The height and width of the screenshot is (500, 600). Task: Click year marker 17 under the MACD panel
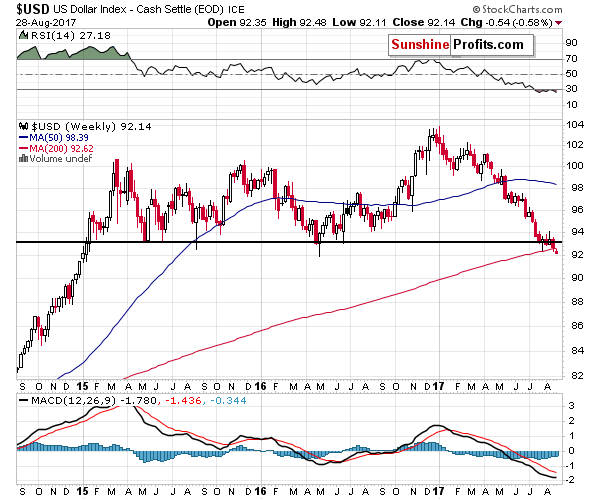pos(439,491)
